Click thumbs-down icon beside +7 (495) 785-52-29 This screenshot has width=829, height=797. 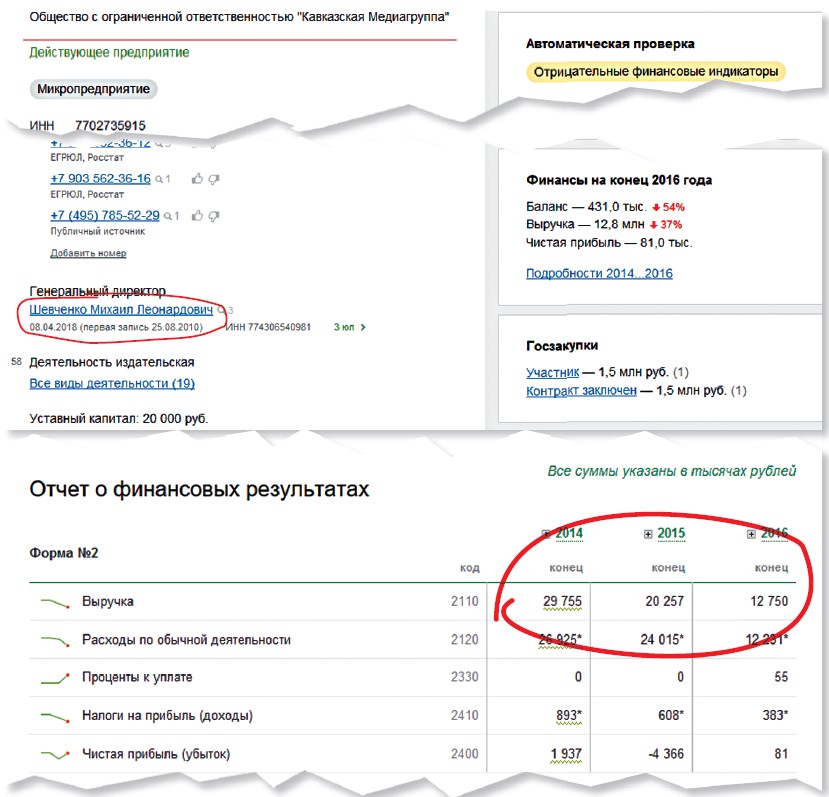click(214, 216)
